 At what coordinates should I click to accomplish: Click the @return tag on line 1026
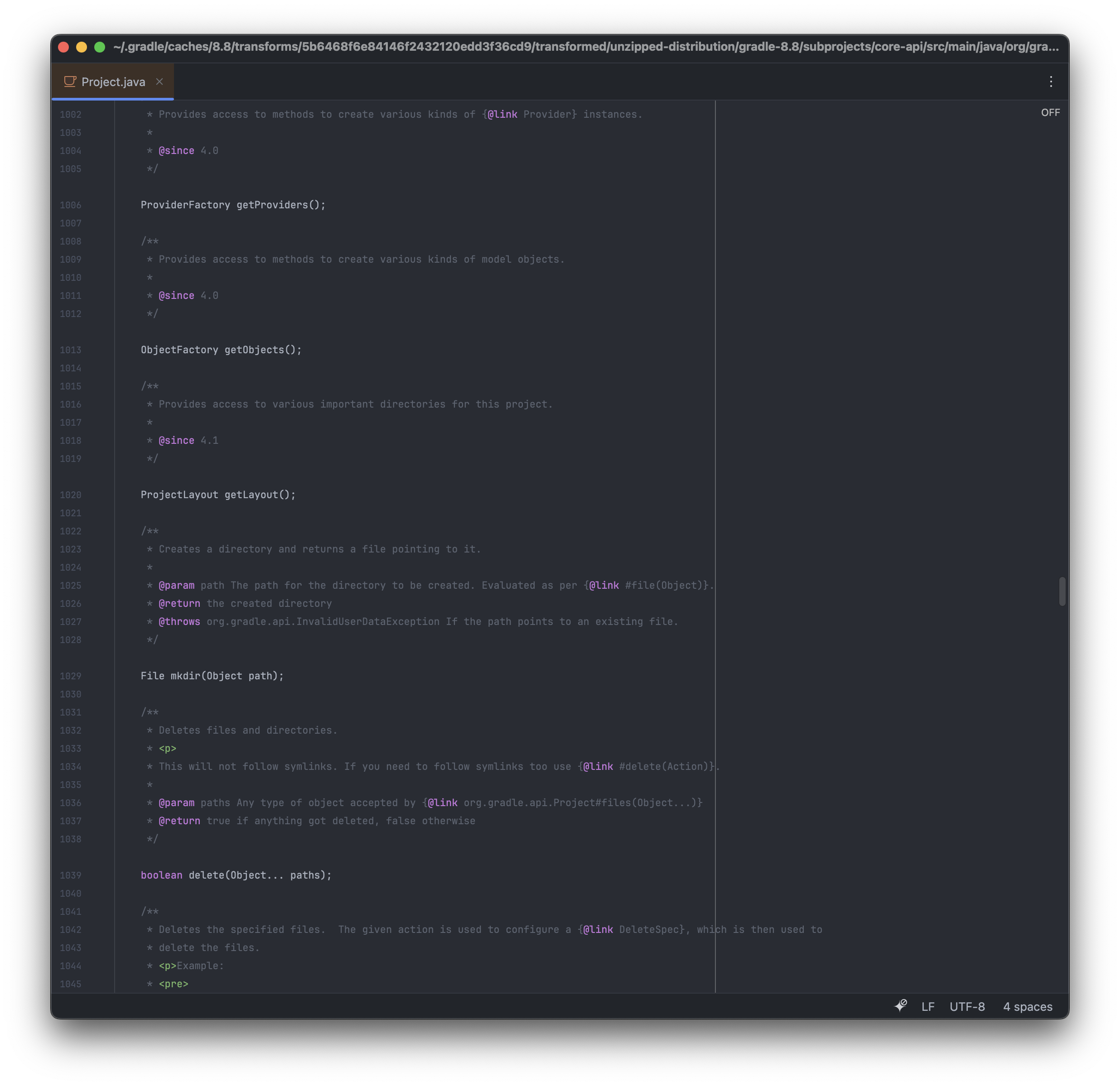[x=179, y=603]
